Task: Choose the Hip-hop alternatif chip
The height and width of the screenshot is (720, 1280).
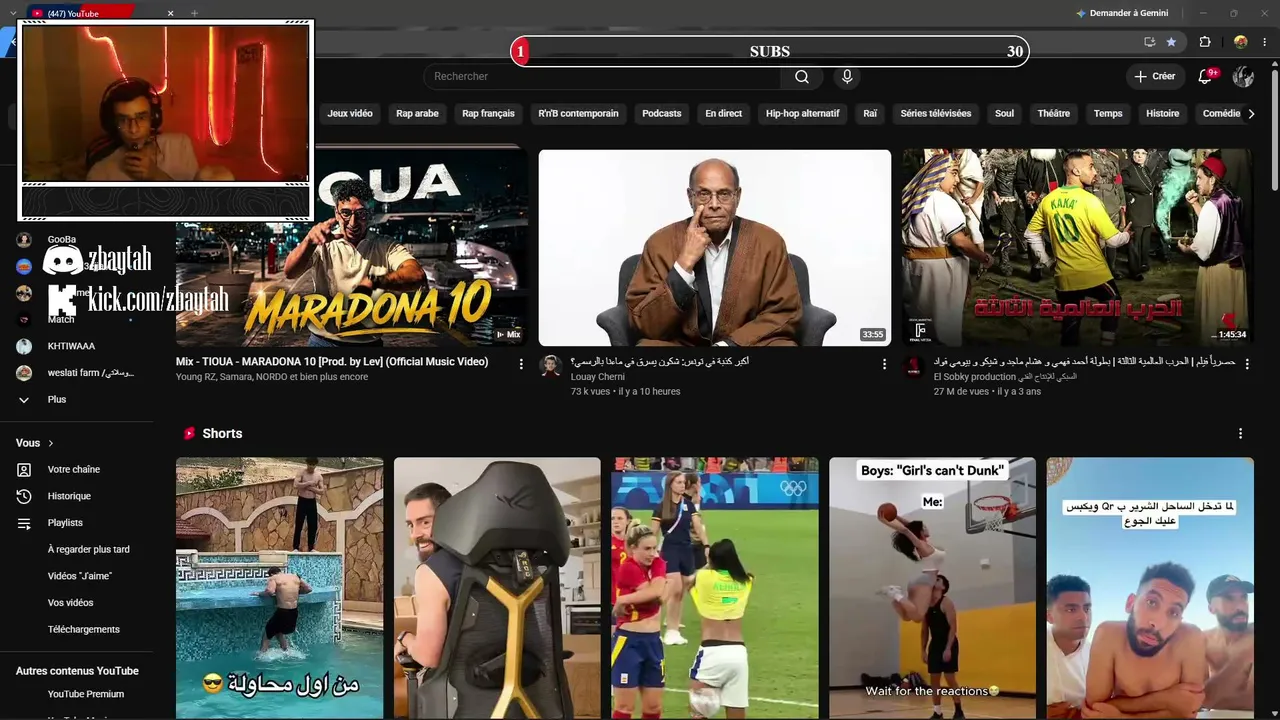Action: pos(802,114)
